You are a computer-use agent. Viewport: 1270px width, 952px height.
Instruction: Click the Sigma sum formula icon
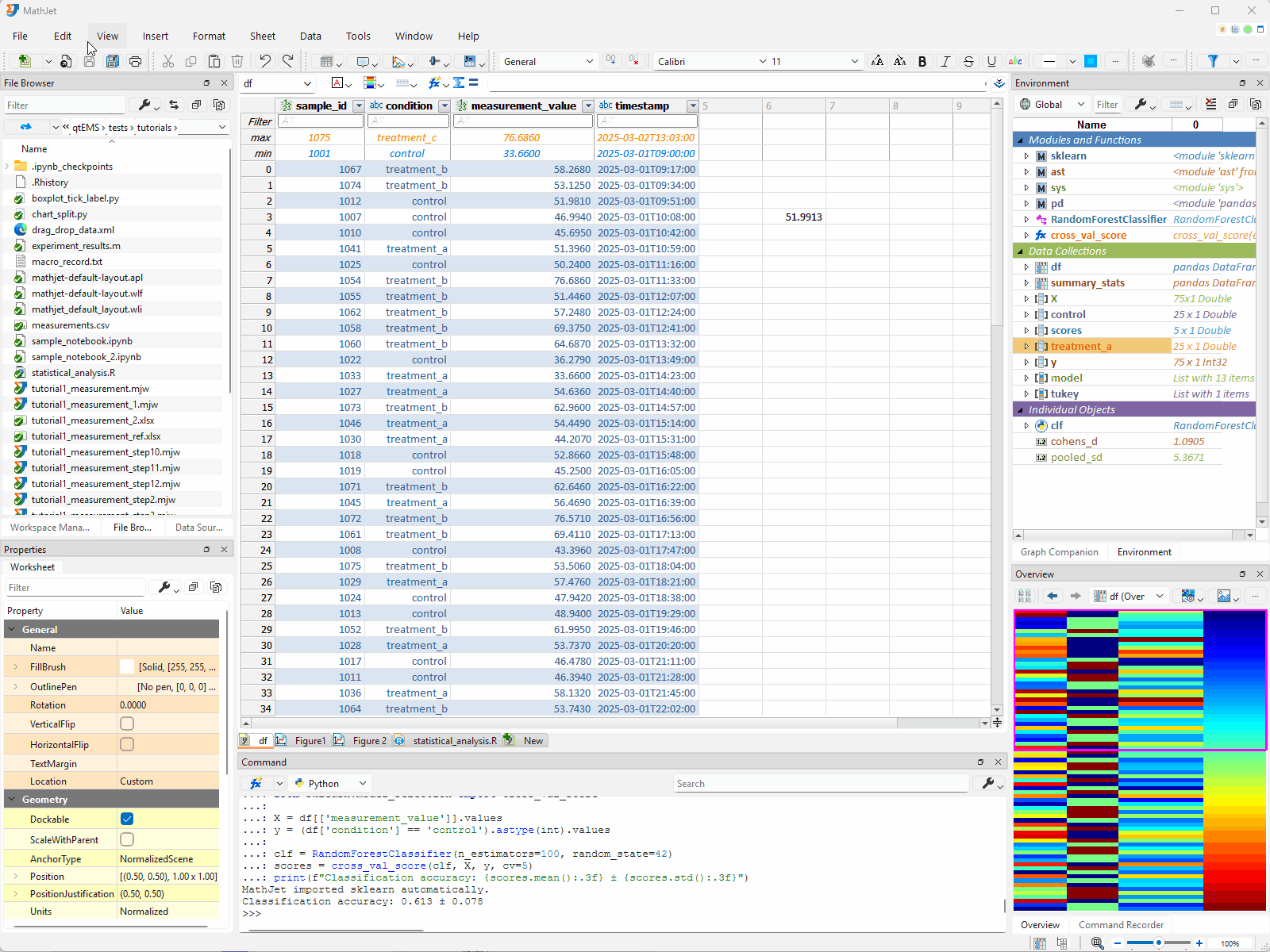coord(459,83)
